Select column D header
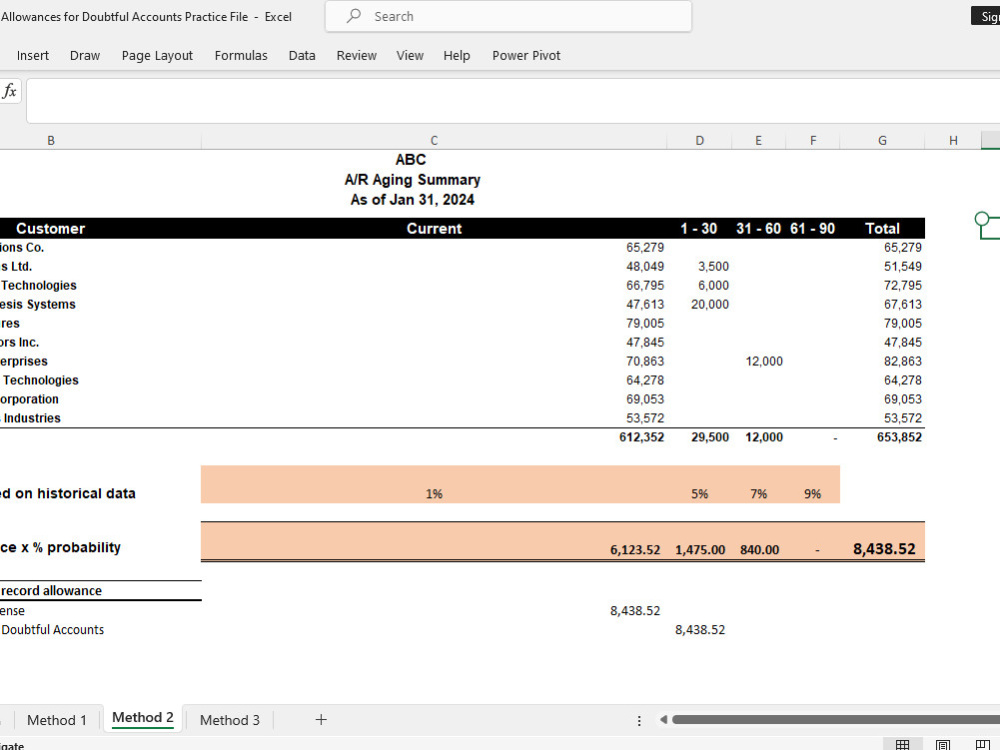Screen dimensions: 1000x750 coord(700,140)
